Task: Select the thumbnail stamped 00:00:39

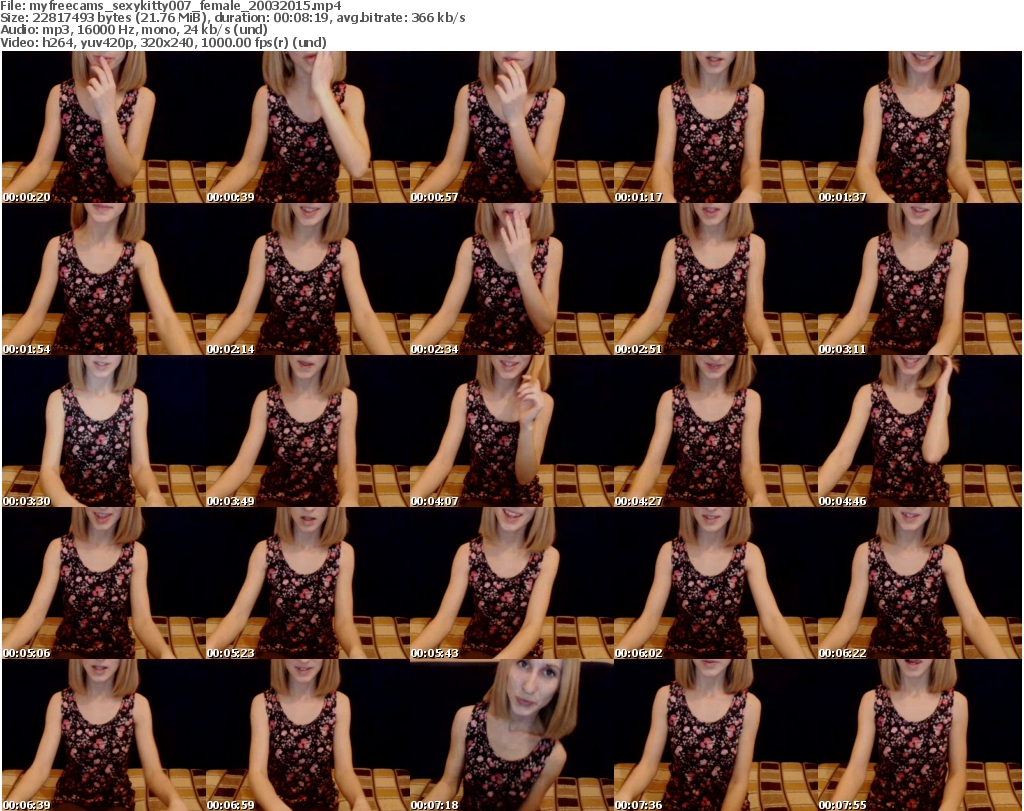Action: pyautogui.click(x=308, y=127)
